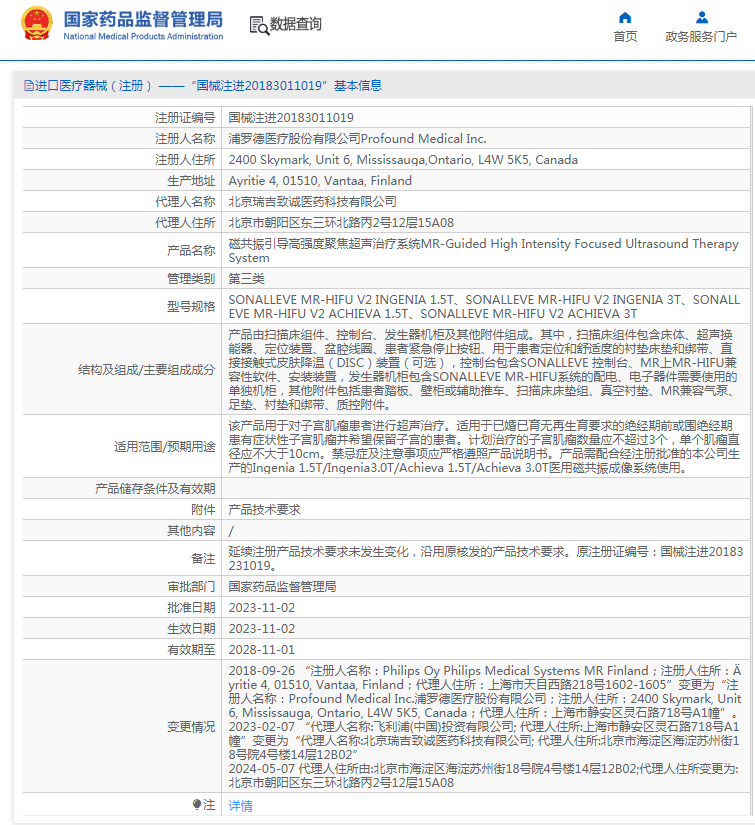Click the 生产地址 label

point(191,180)
